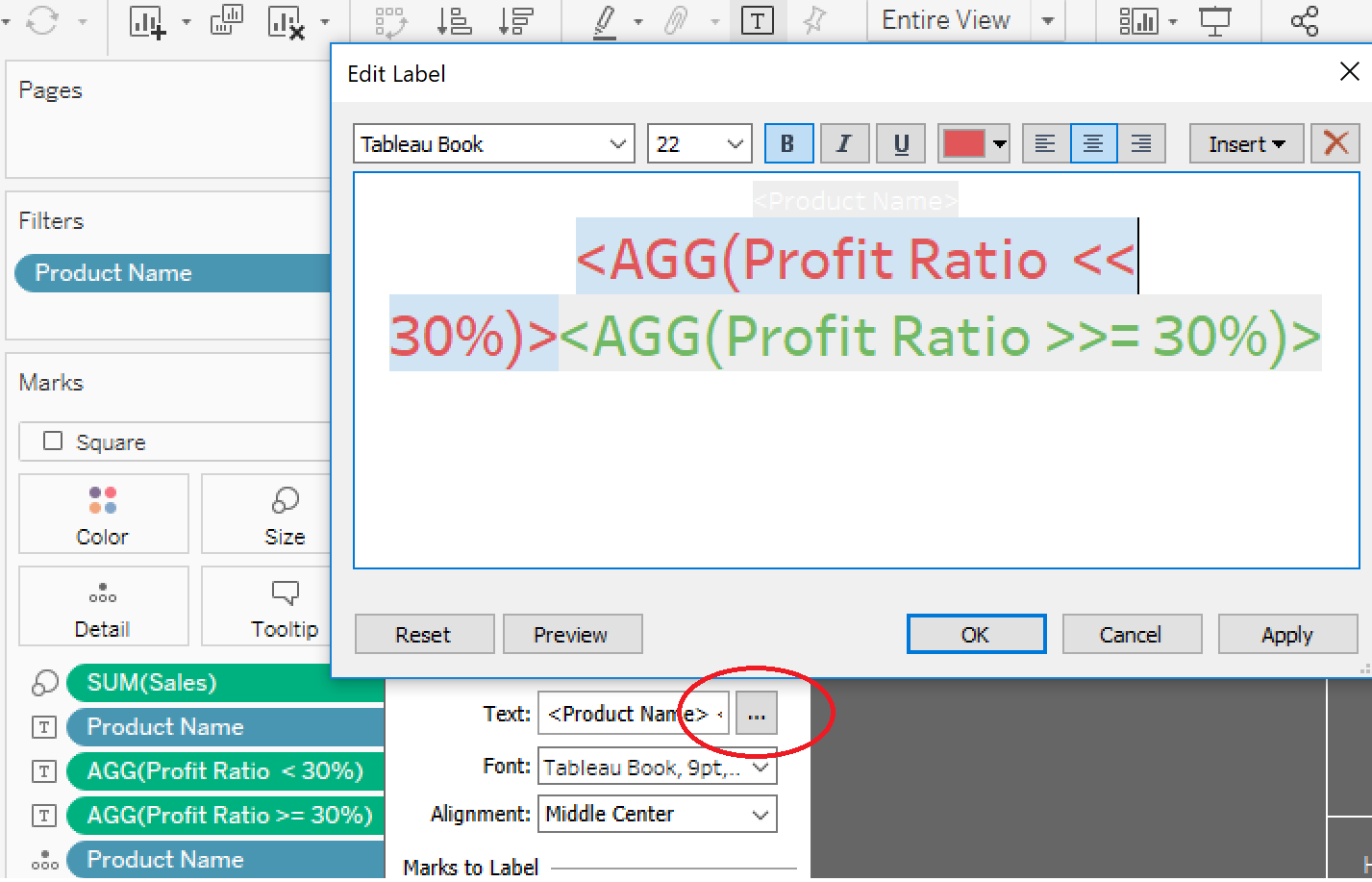The width and height of the screenshot is (1372, 882).
Task: Toggle Underline formatting in Edit Label
Action: coord(901,143)
